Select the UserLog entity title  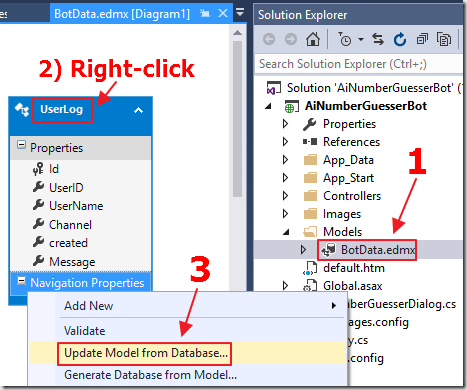(x=62, y=109)
